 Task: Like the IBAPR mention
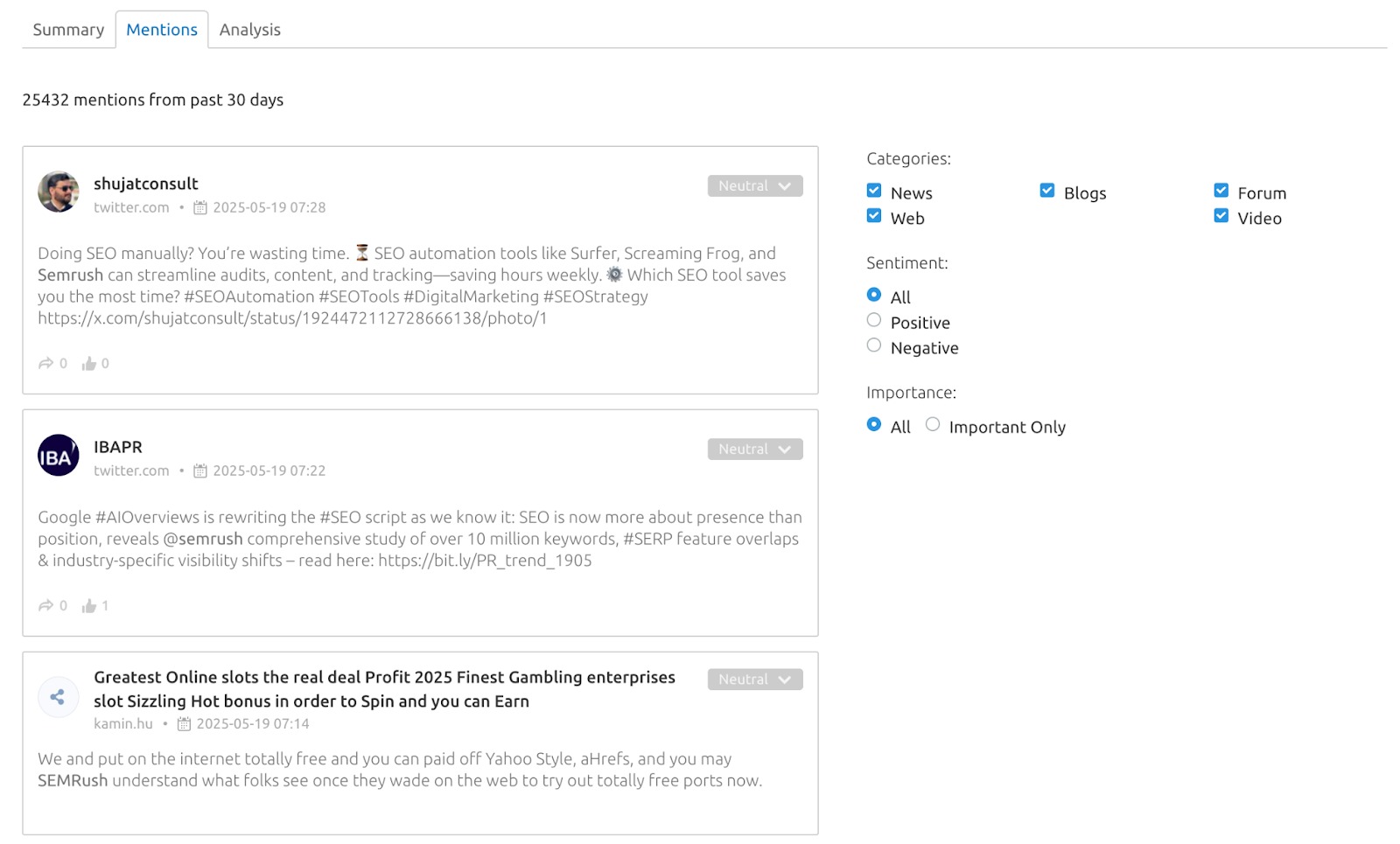(89, 606)
